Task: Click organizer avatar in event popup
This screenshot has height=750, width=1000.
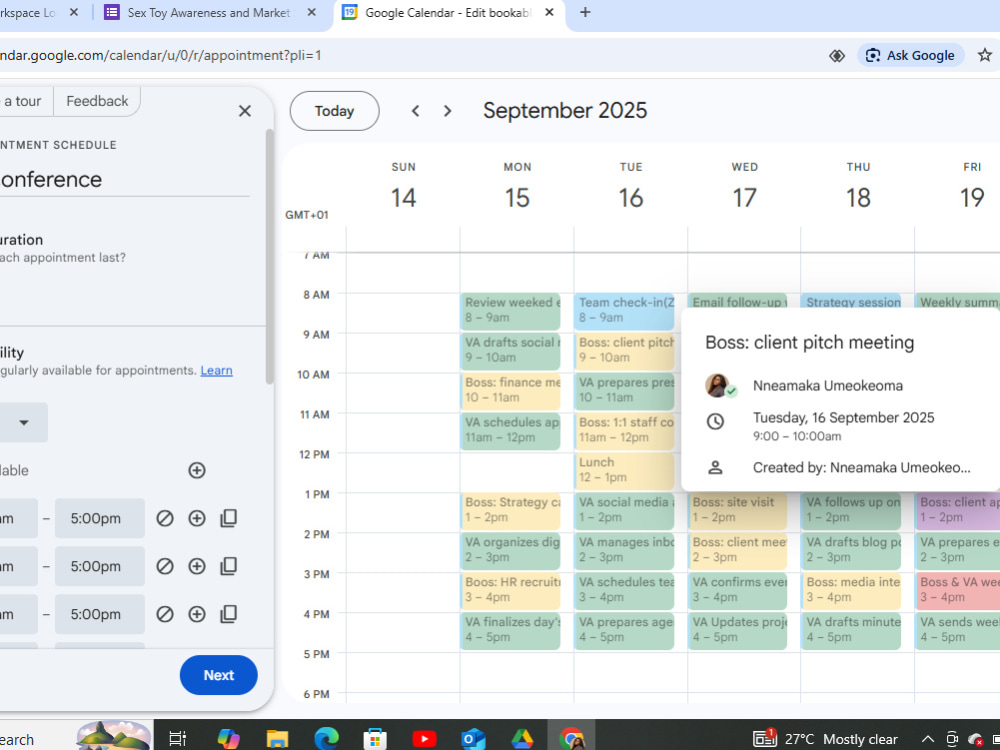Action: tap(719, 386)
